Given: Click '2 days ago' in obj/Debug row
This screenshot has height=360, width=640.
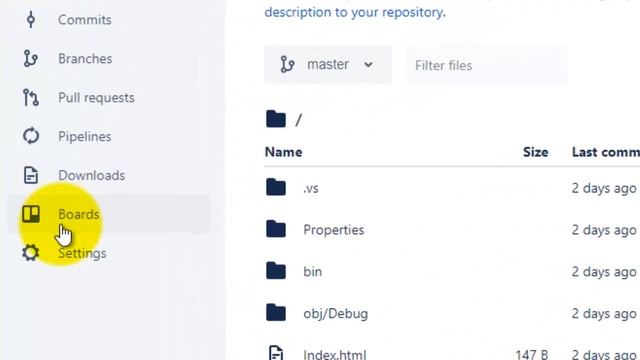Looking at the screenshot, I should pos(604,313).
